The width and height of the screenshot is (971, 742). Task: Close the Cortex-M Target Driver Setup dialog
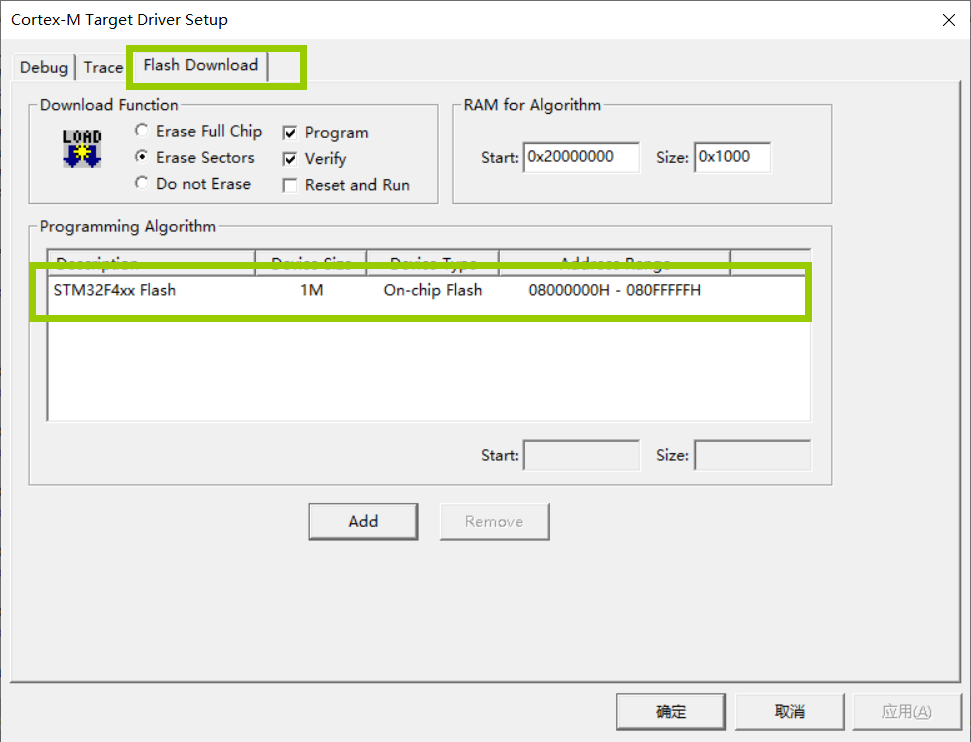[948, 20]
